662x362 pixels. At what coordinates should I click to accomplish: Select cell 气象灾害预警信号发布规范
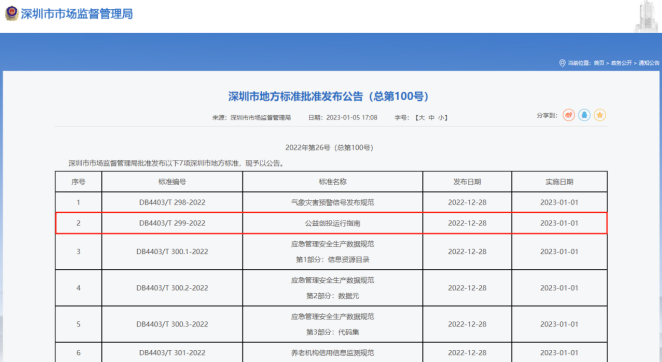click(x=333, y=202)
